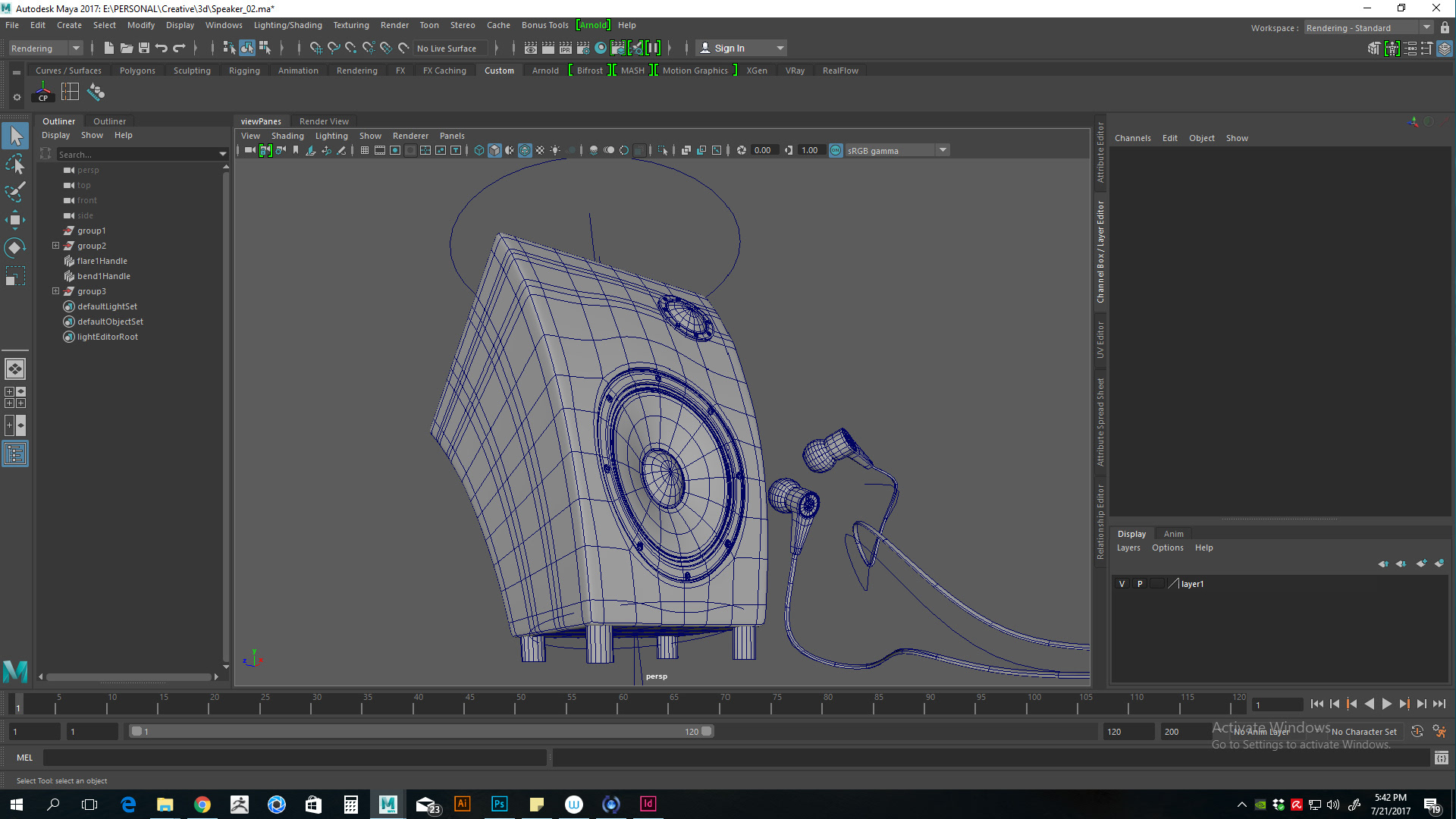Expand group2 in the Outliner
This screenshot has height=819, width=1456.
(55, 246)
